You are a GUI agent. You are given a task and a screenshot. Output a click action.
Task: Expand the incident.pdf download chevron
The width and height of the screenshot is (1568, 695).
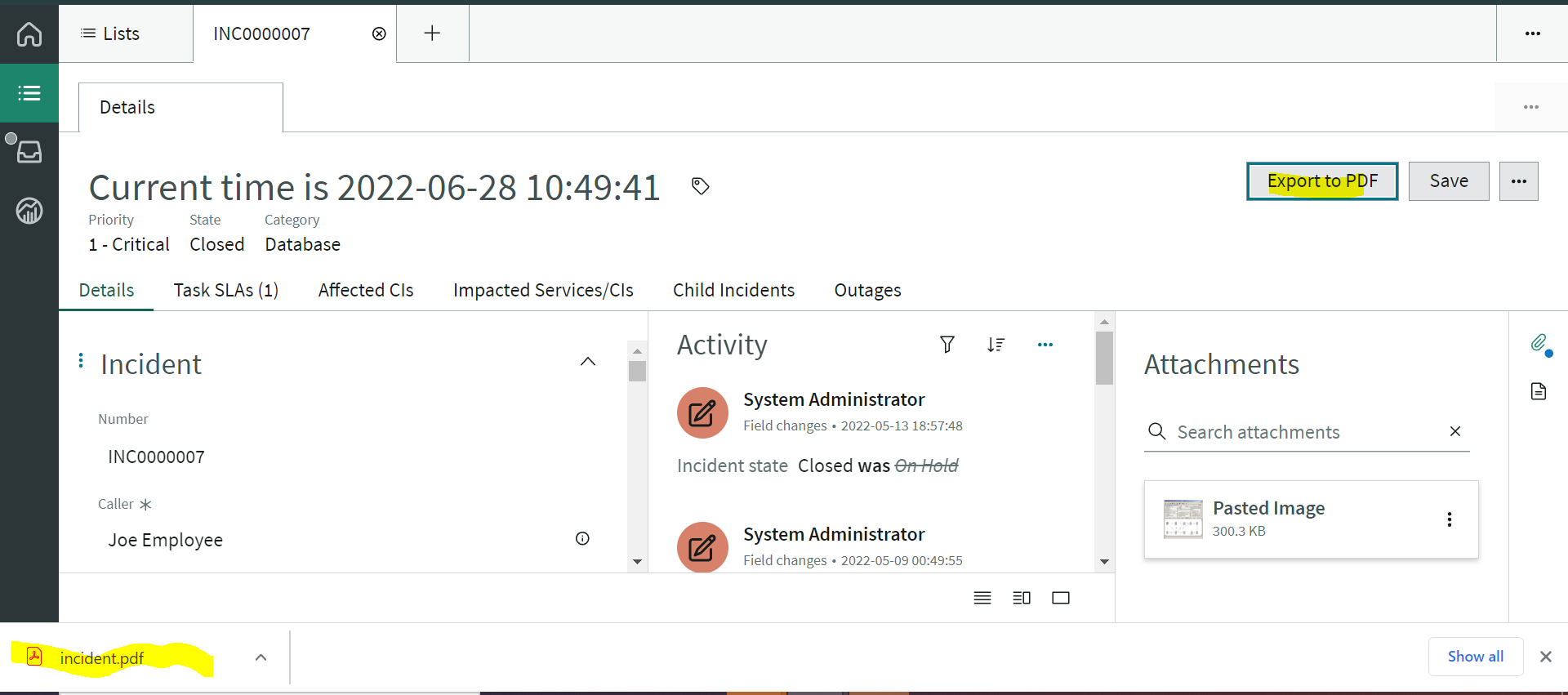coord(261,657)
